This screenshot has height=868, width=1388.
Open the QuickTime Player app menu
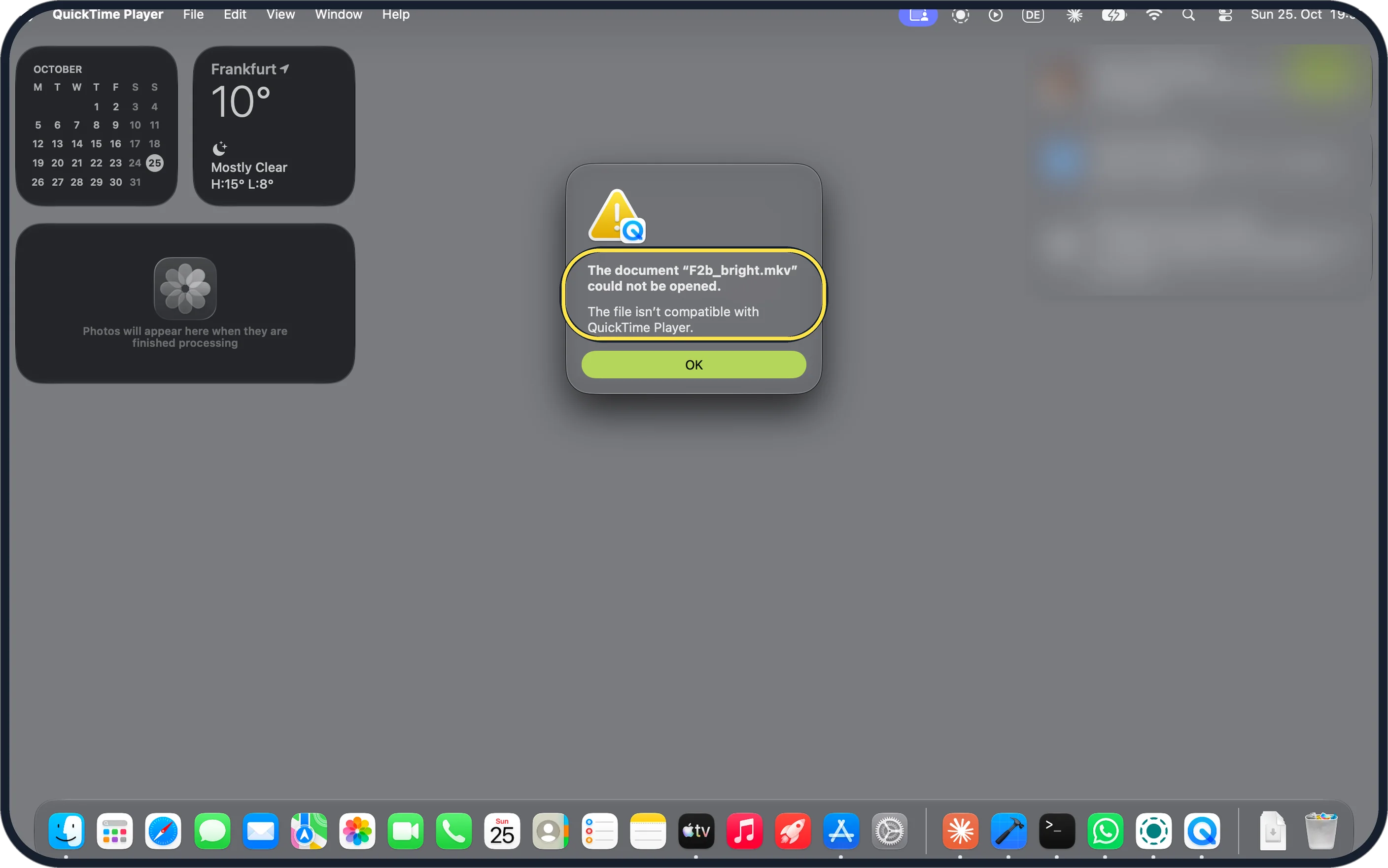[x=108, y=14]
